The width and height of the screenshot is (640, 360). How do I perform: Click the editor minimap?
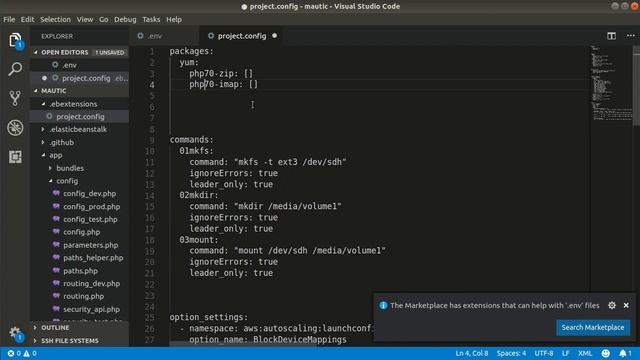tap(611, 84)
